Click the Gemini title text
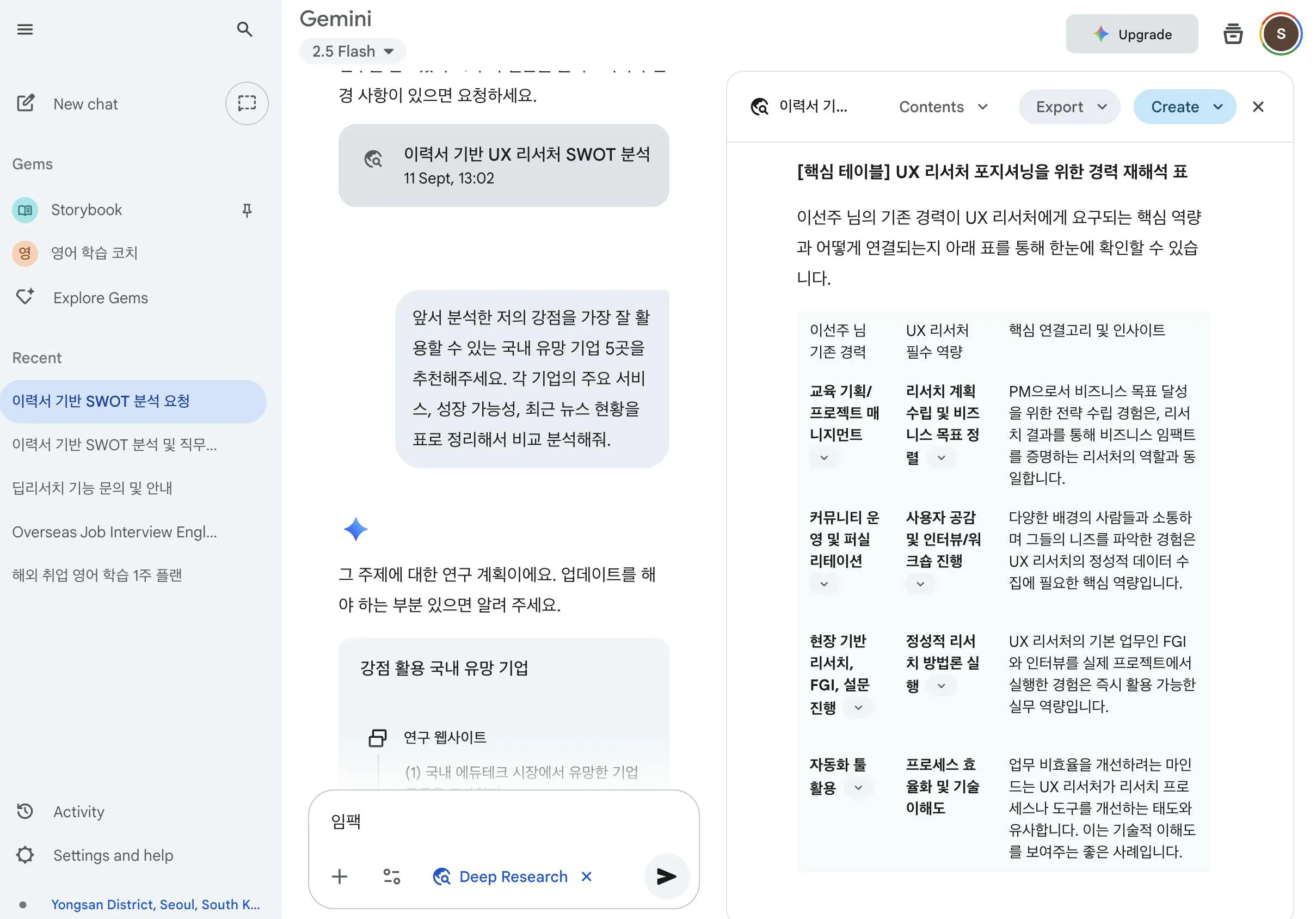The width and height of the screenshot is (1316, 919). [335, 19]
